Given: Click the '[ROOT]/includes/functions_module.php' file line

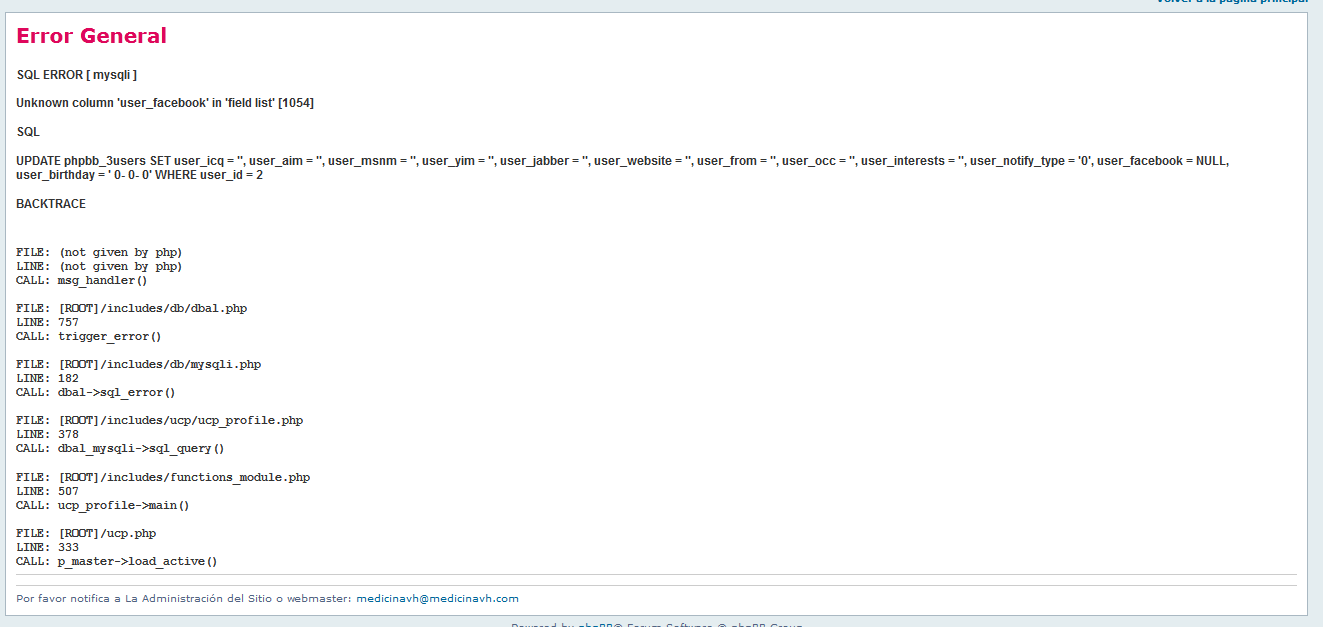Looking at the screenshot, I should click(163, 477).
